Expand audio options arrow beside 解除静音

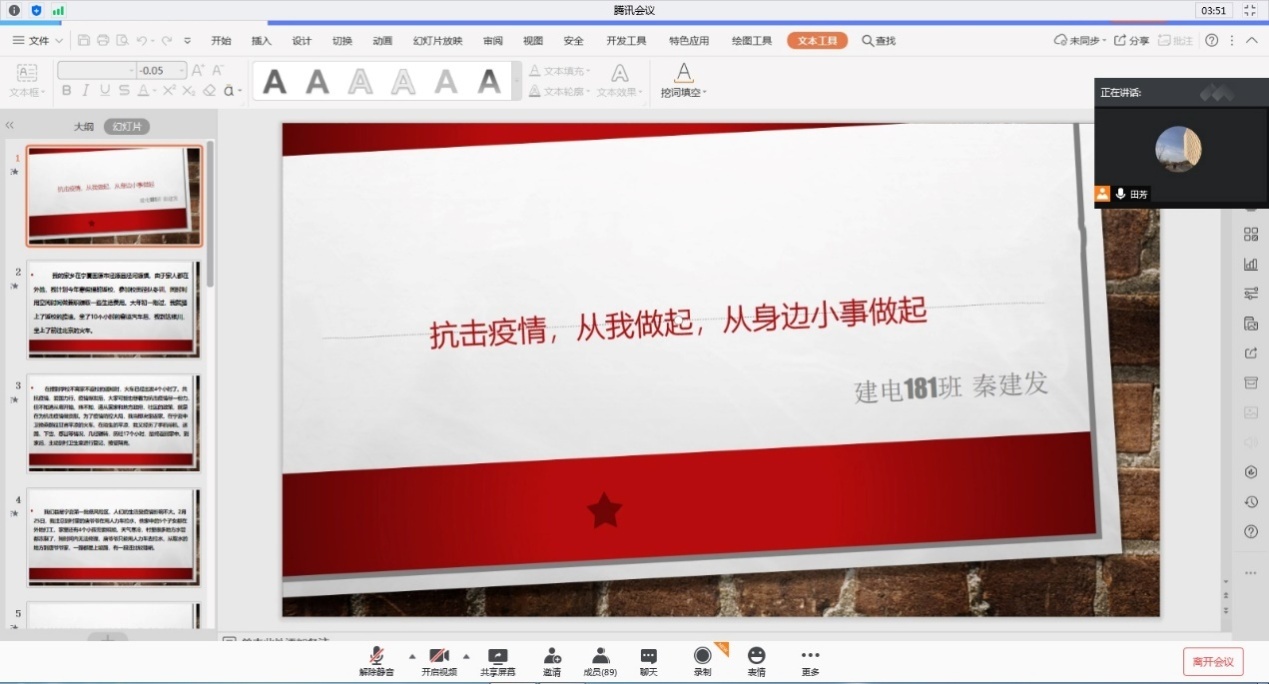click(411, 656)
